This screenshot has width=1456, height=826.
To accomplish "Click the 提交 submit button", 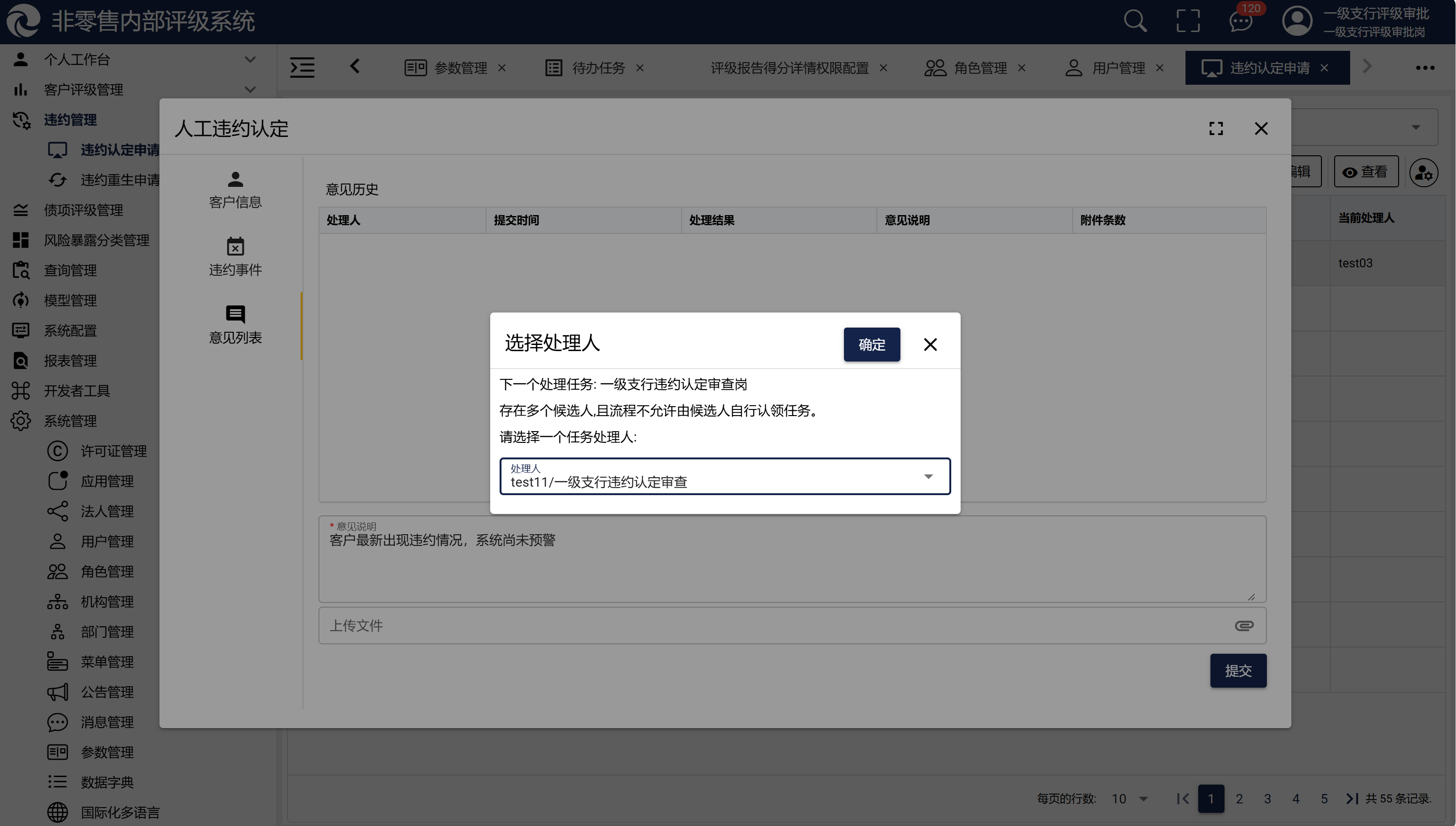I will tap(1238, 671).
